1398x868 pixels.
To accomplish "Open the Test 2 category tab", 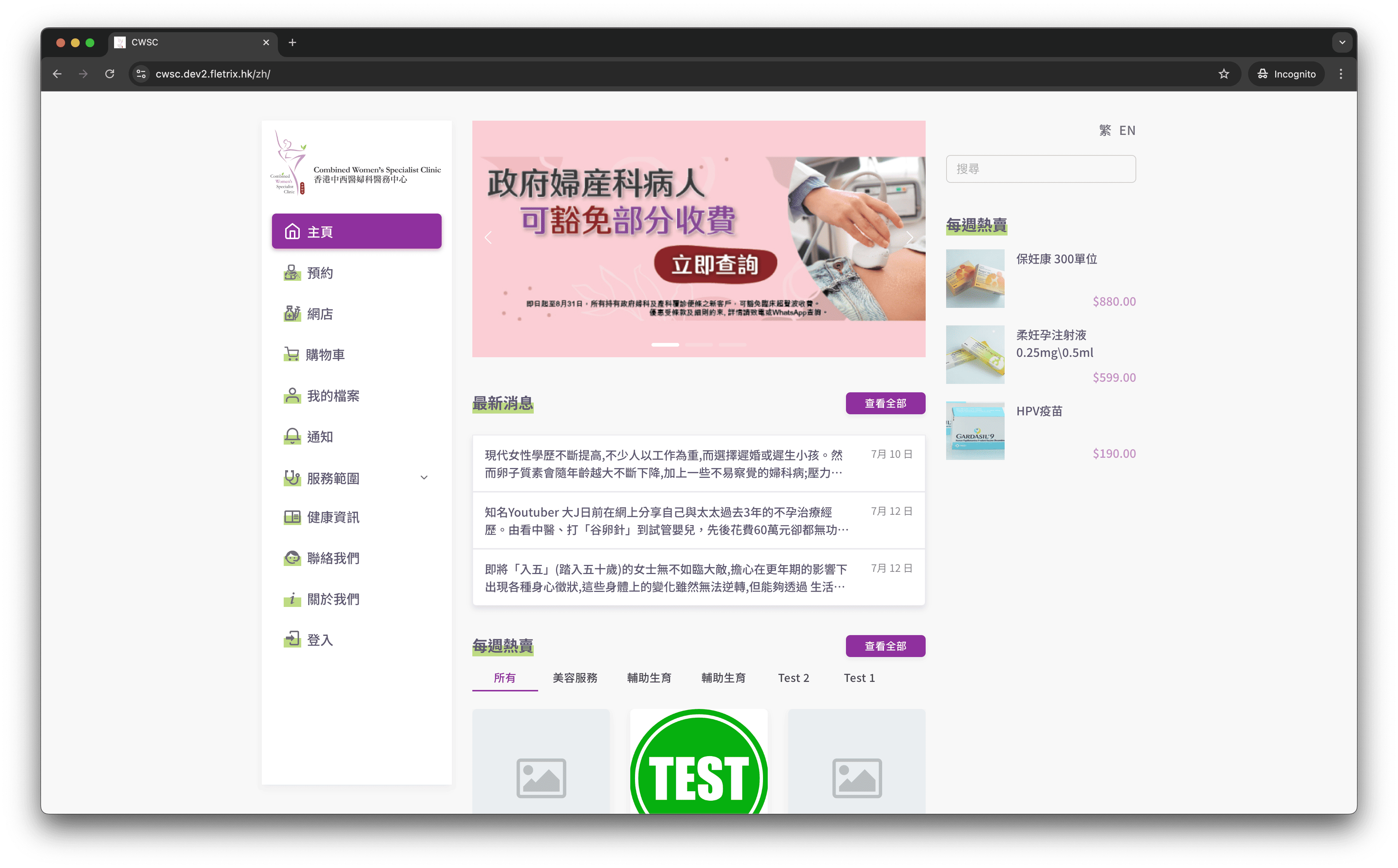I will tap(794, 678).
